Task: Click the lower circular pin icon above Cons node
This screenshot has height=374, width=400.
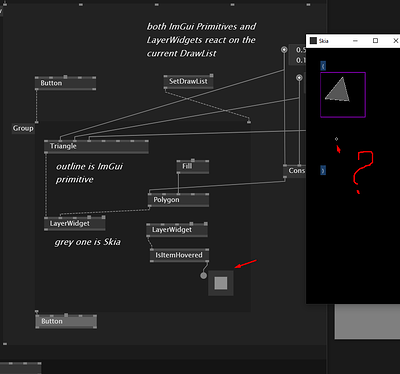Action: tap(299, 78)
